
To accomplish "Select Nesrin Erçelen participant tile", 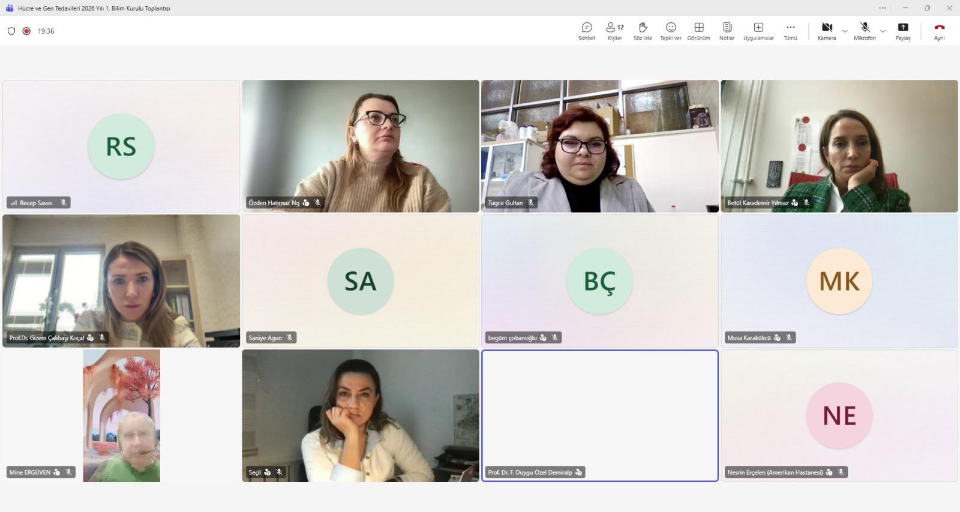I will 839,415.
